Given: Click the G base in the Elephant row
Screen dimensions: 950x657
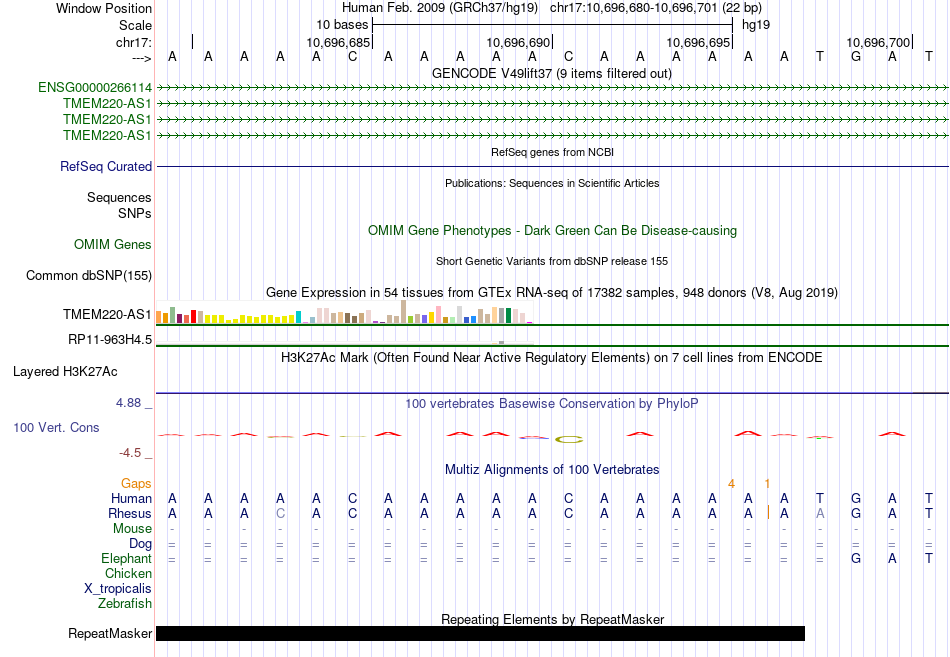Looking at the screenshot, I should [855, 559].
